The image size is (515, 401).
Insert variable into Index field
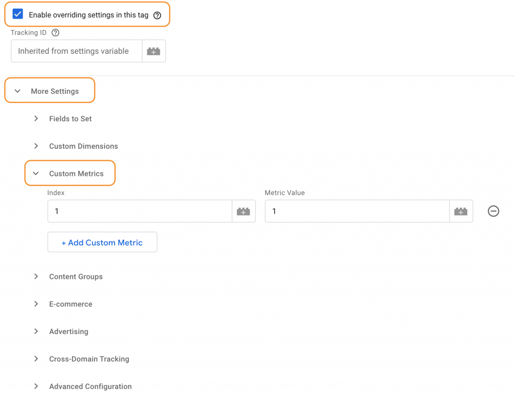(243, 211)
